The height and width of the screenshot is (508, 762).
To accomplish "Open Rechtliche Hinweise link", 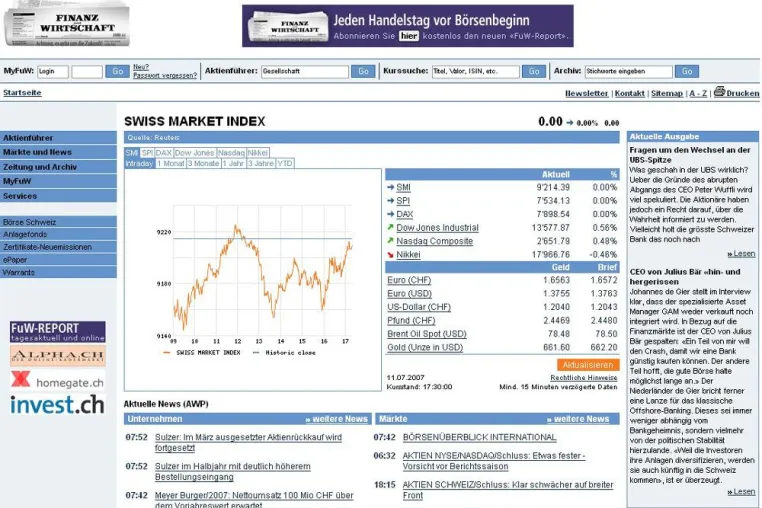I will [584, 378].
